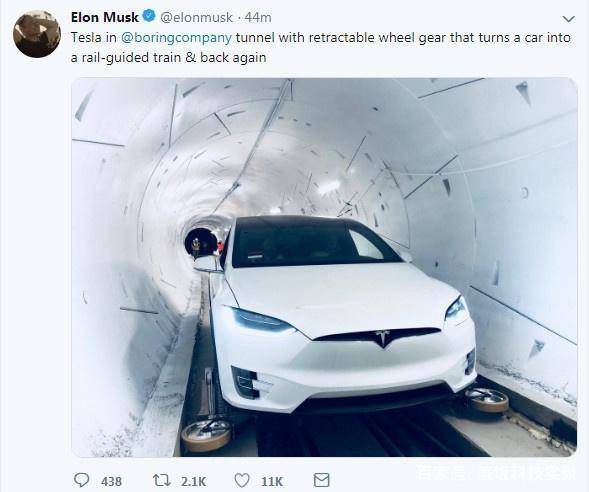Viewport: 589px width, 492px height.
Task: Click the reply speech bubble icon
Action: (x=81, y=480)
